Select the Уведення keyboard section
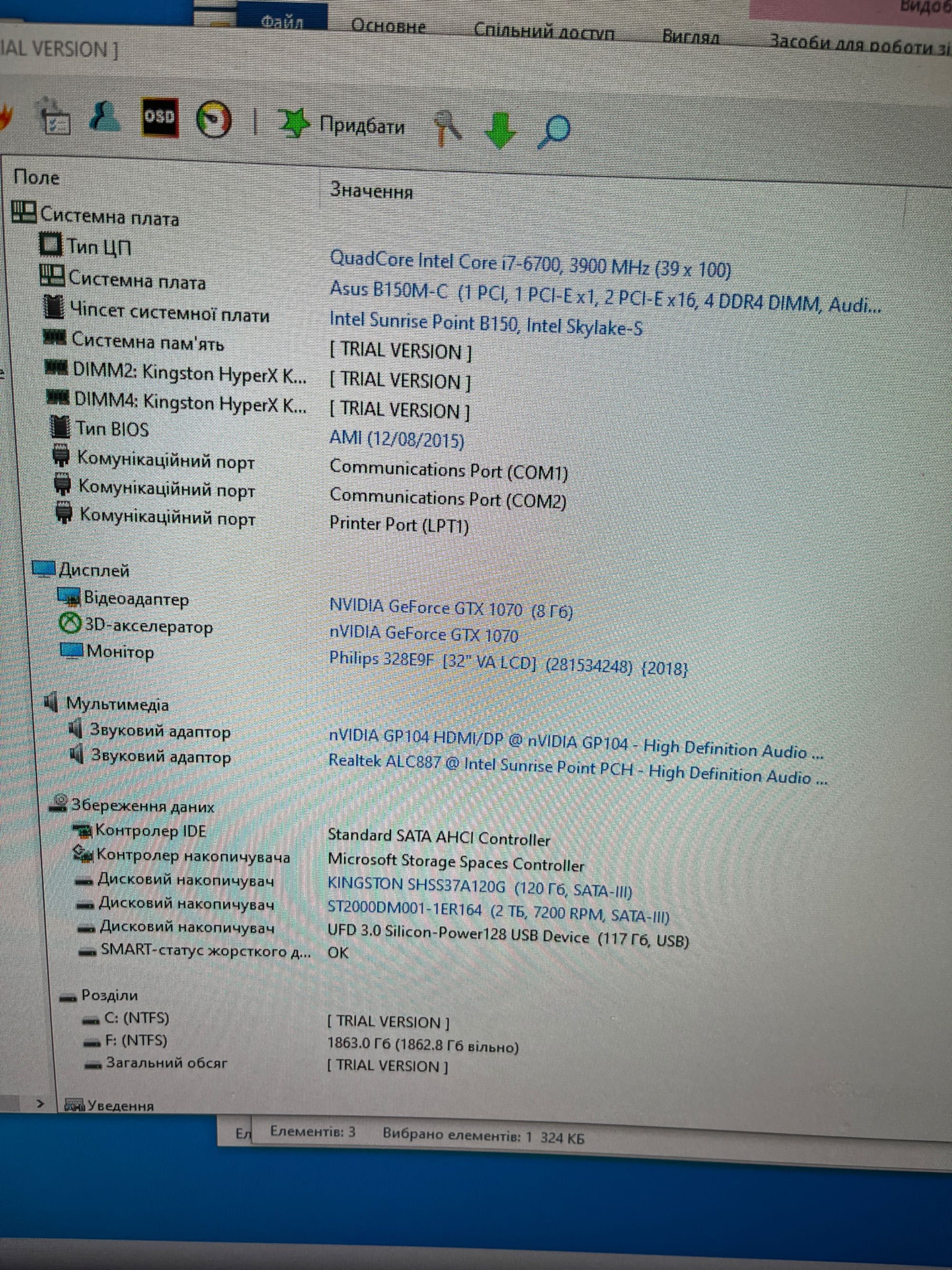This screenshot has height=1270, width=952. pos(109,1105)
